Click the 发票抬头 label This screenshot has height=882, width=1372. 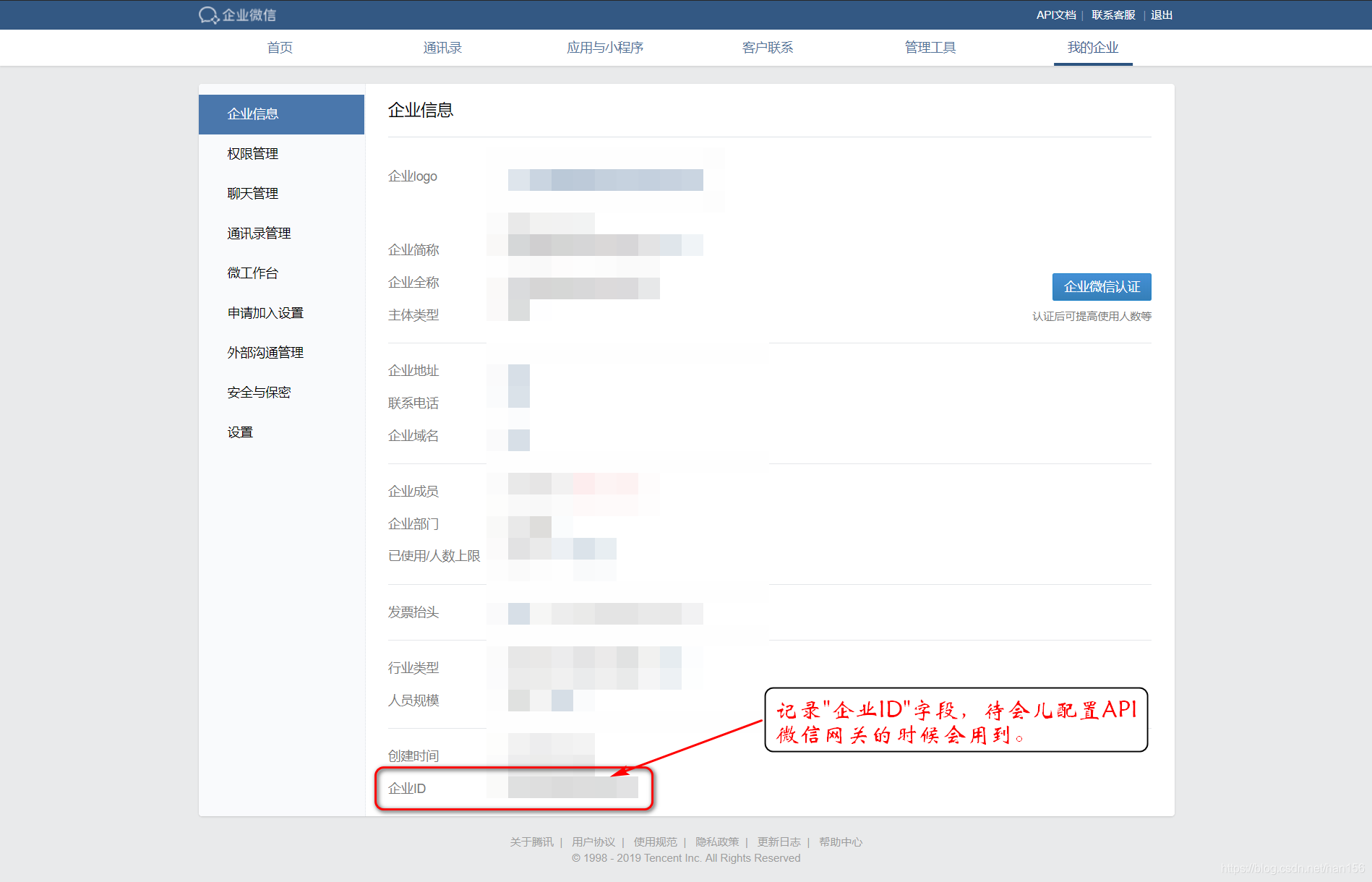[413, 612]
